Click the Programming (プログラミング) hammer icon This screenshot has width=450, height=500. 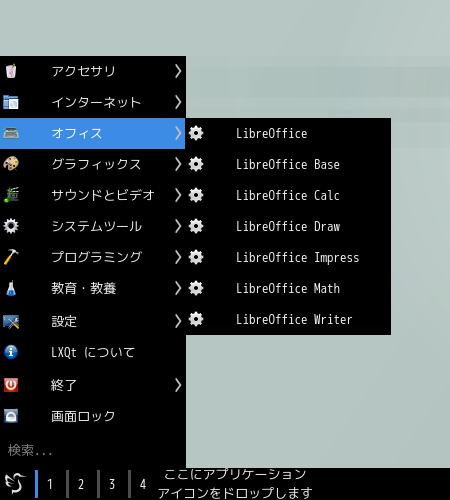click(x=11, y=257)
